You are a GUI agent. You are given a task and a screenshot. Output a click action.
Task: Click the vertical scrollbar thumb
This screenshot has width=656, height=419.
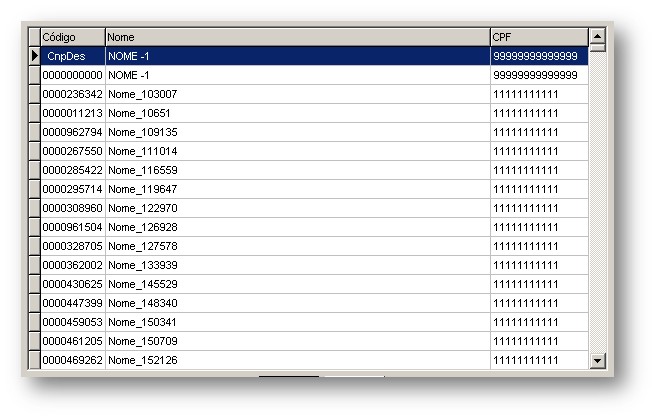tap(597, 48)
